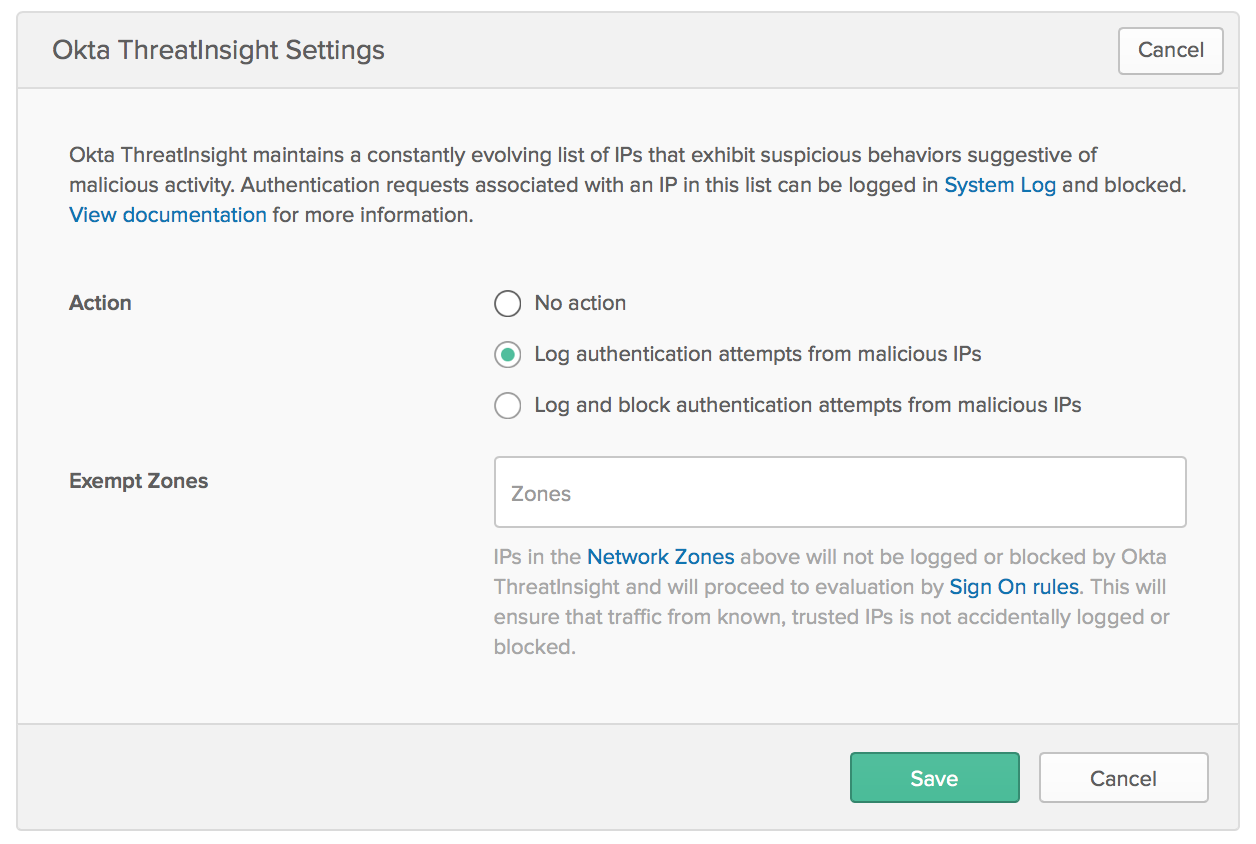Click the "Log and block authentication attempts" label

[807, 405]
